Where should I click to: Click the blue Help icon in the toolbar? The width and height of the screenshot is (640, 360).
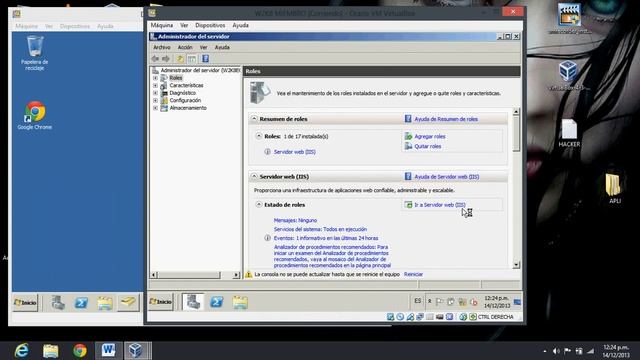205,59
